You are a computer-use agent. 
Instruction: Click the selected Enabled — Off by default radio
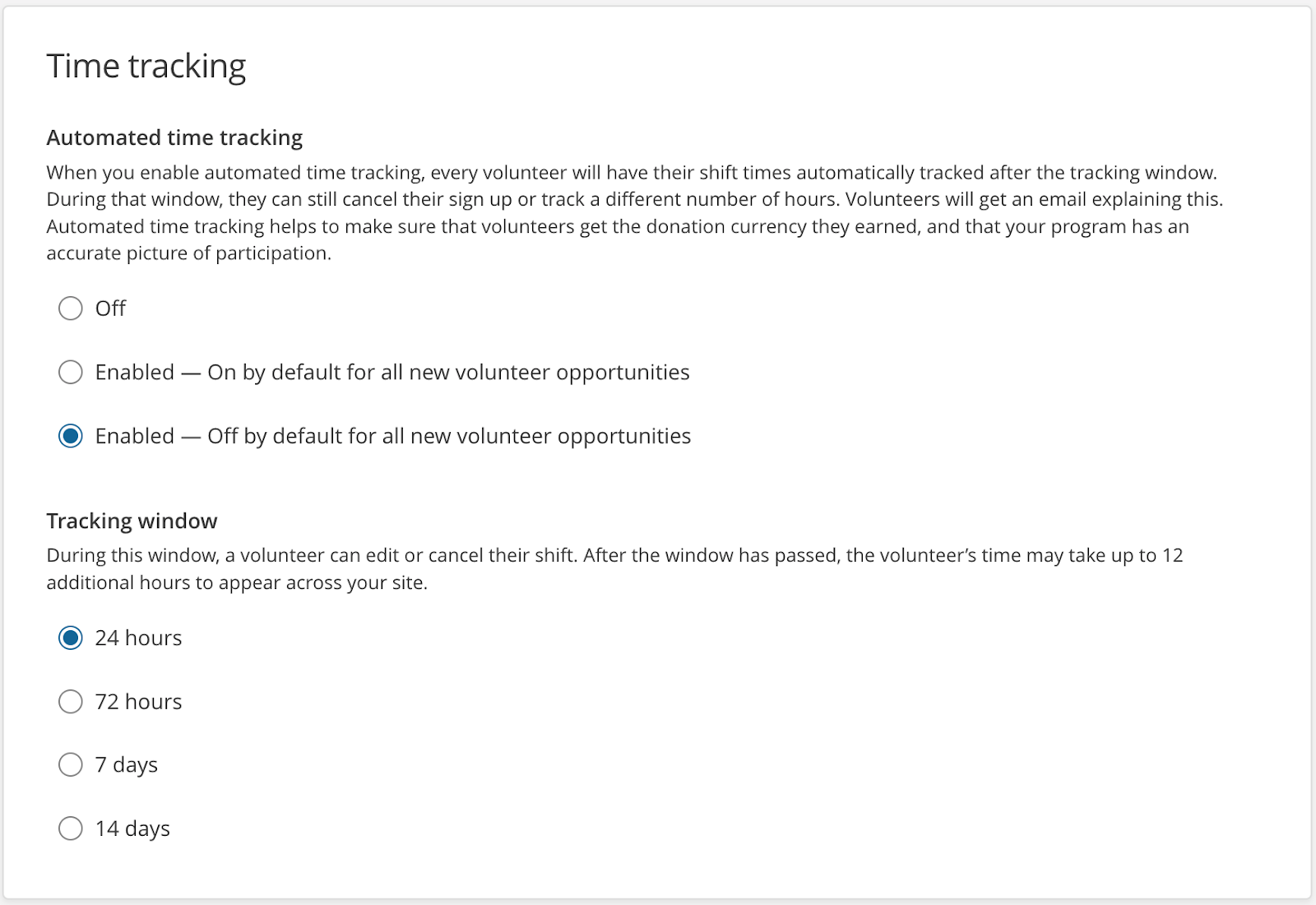point(71,436)
